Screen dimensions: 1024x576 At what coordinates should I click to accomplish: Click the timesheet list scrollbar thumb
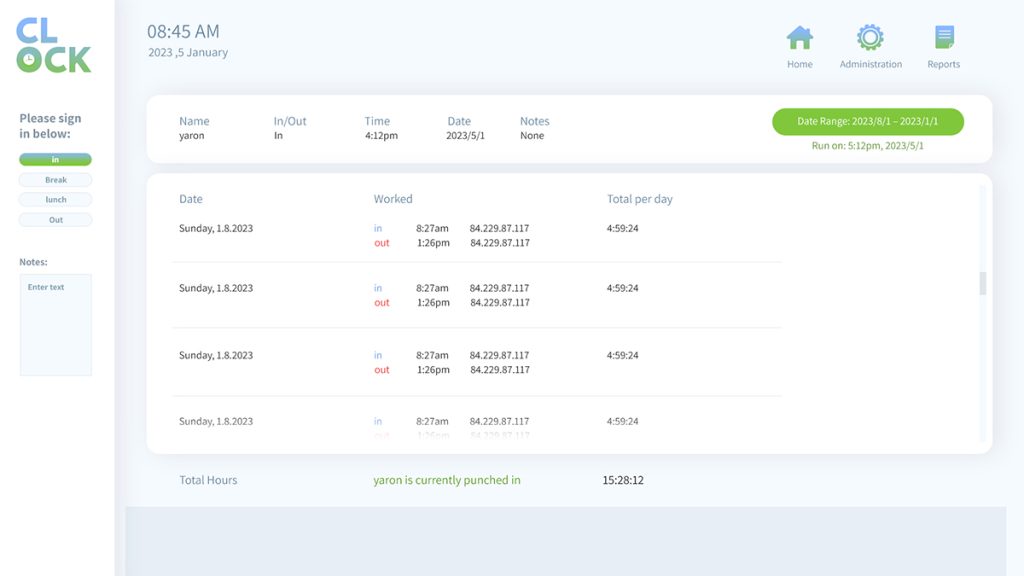click(x=983, y=283)
